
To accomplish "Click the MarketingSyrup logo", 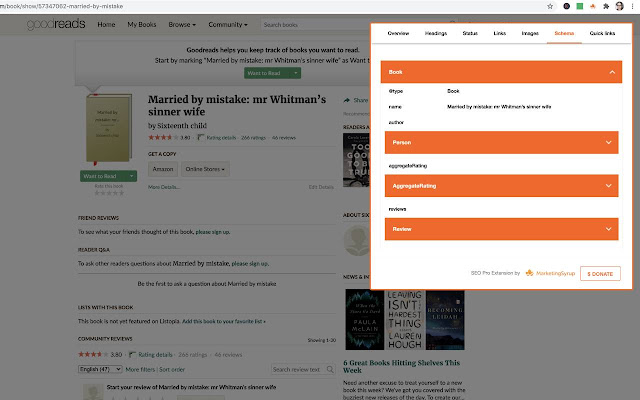I will [550, 273].
